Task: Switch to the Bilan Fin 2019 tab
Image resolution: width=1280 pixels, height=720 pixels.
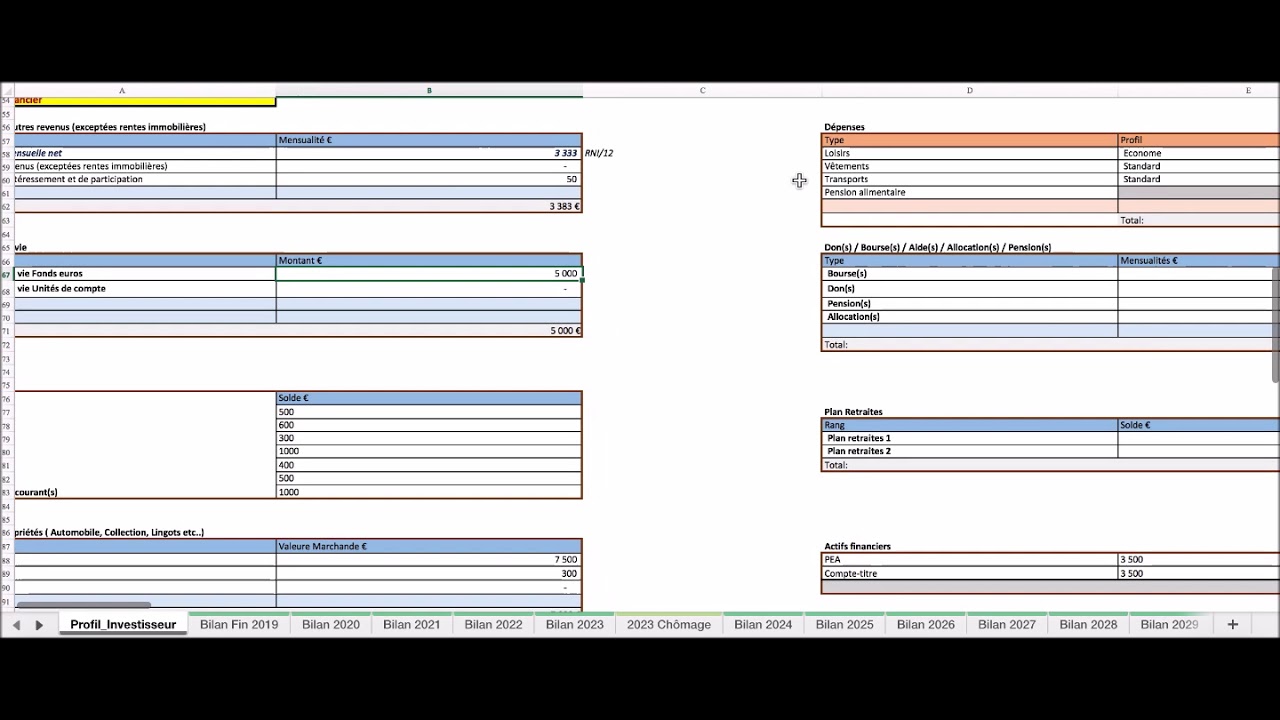Action: click(239, 624)
